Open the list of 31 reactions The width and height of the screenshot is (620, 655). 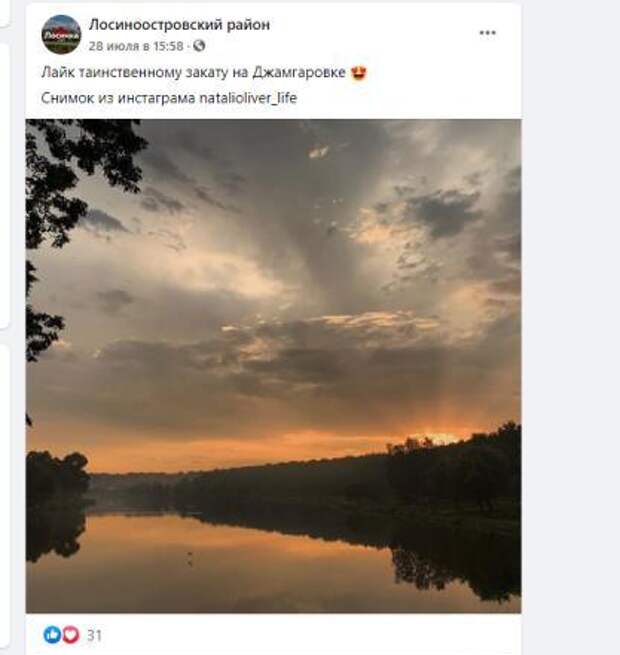point(94,635)
